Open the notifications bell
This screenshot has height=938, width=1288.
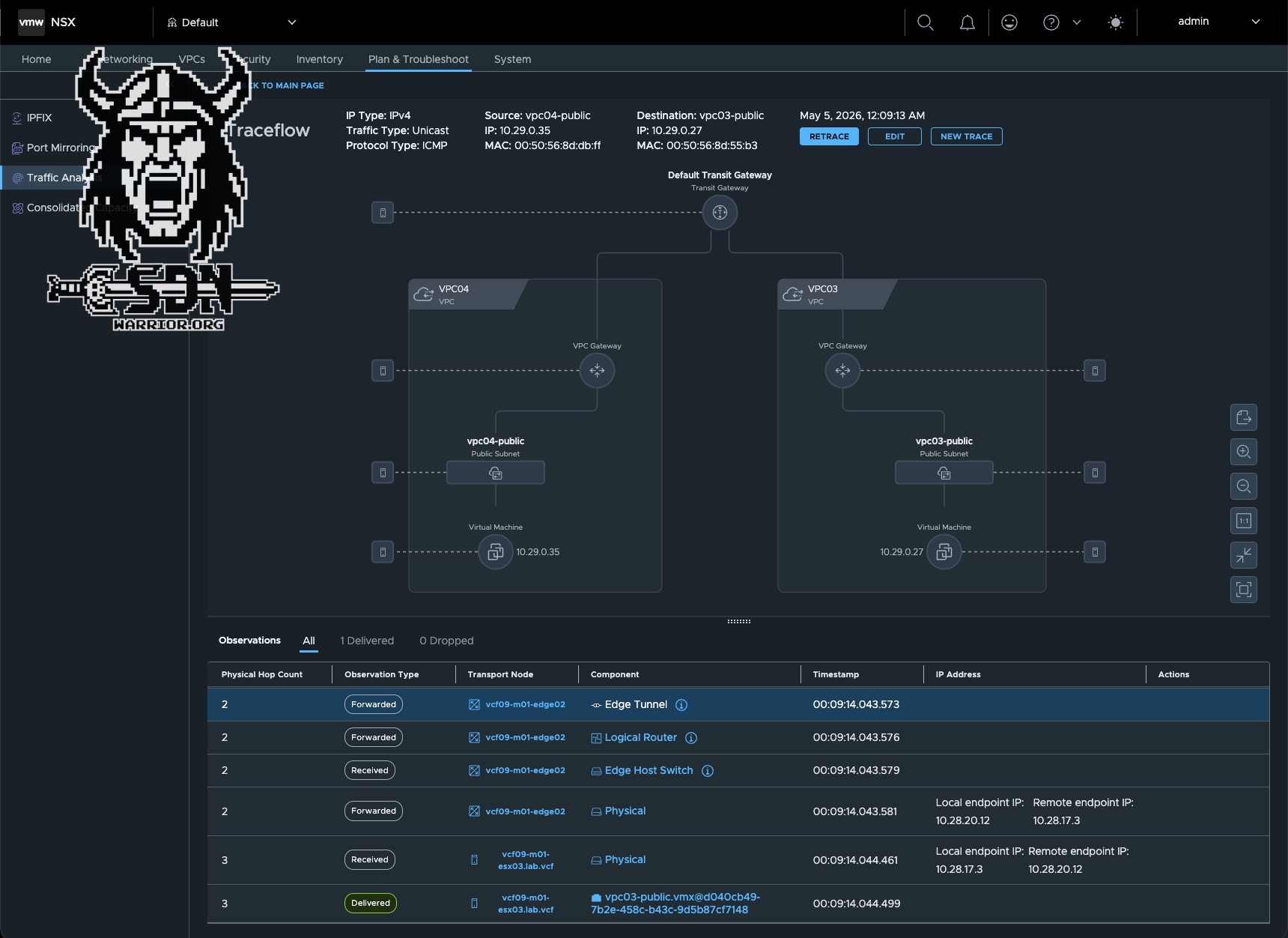point(967,22)
